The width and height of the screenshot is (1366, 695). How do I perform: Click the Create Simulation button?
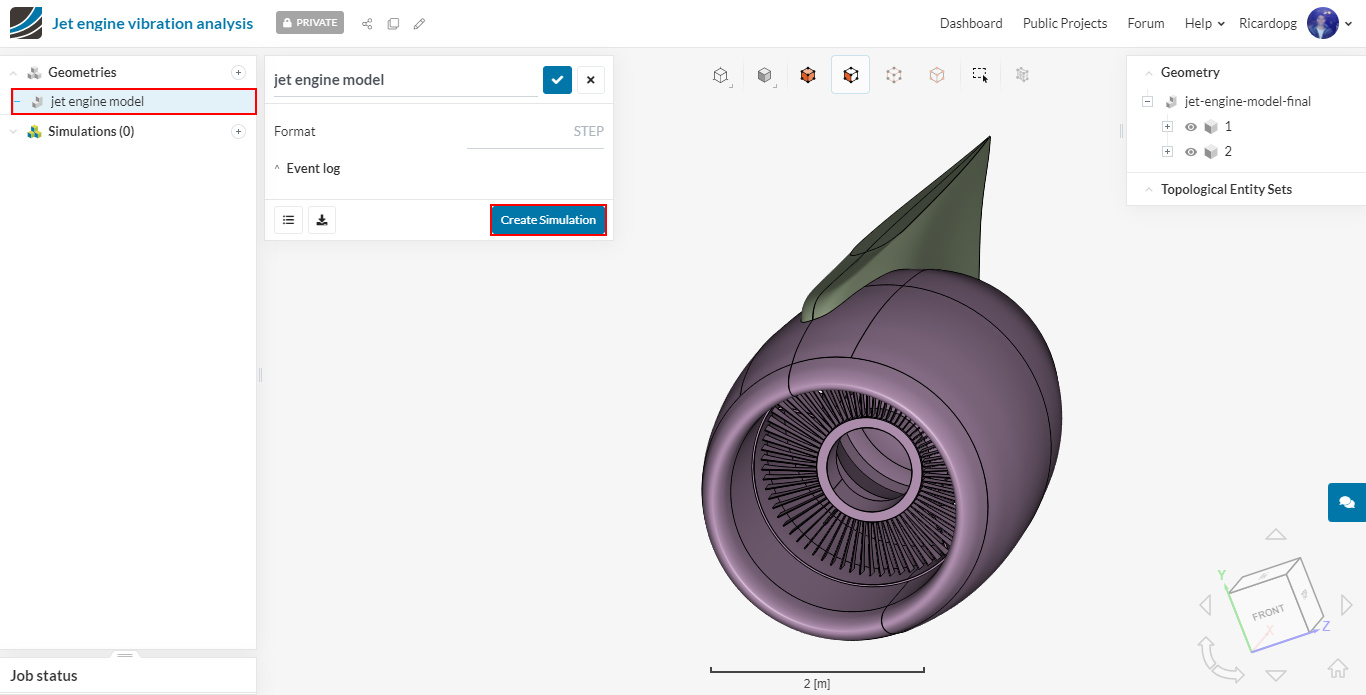pyautogui.click(x=548, y=220)
